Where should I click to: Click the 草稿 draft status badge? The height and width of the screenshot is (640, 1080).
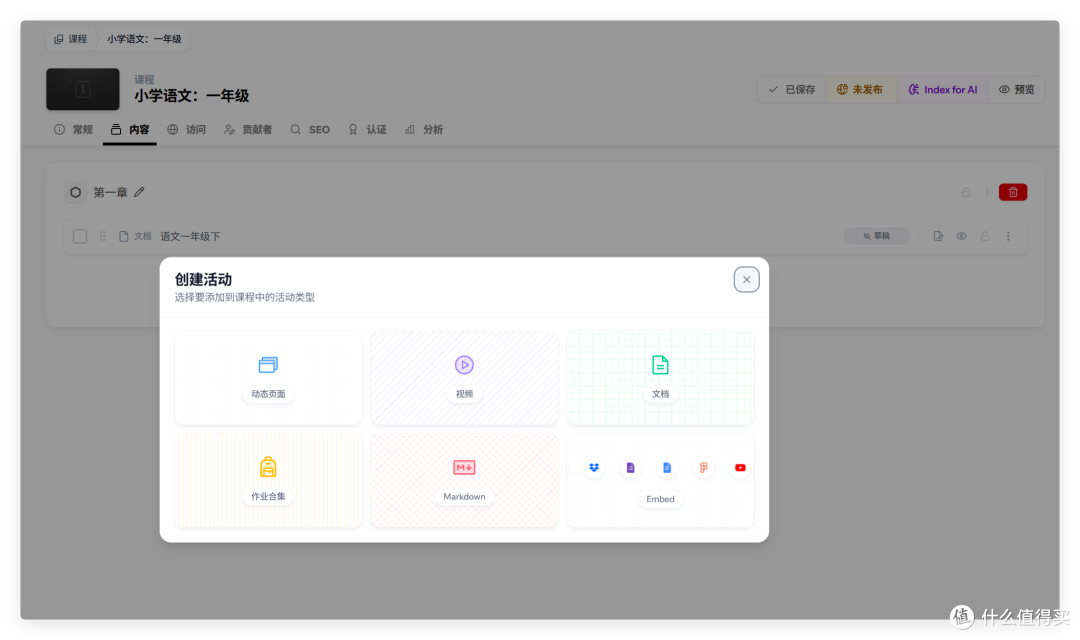click(x=877, y=236)
